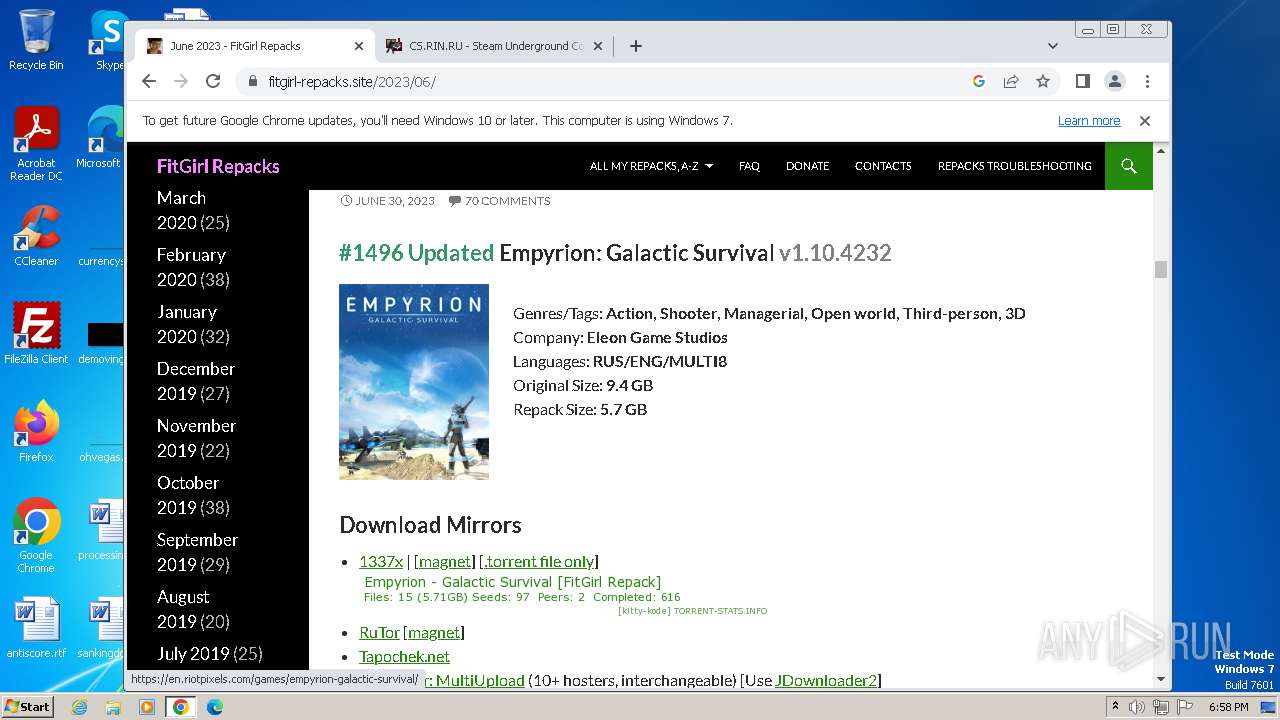Open the RuTor mirror link
The width and height of the screenshot is (1280, 720).
[379, 633]
